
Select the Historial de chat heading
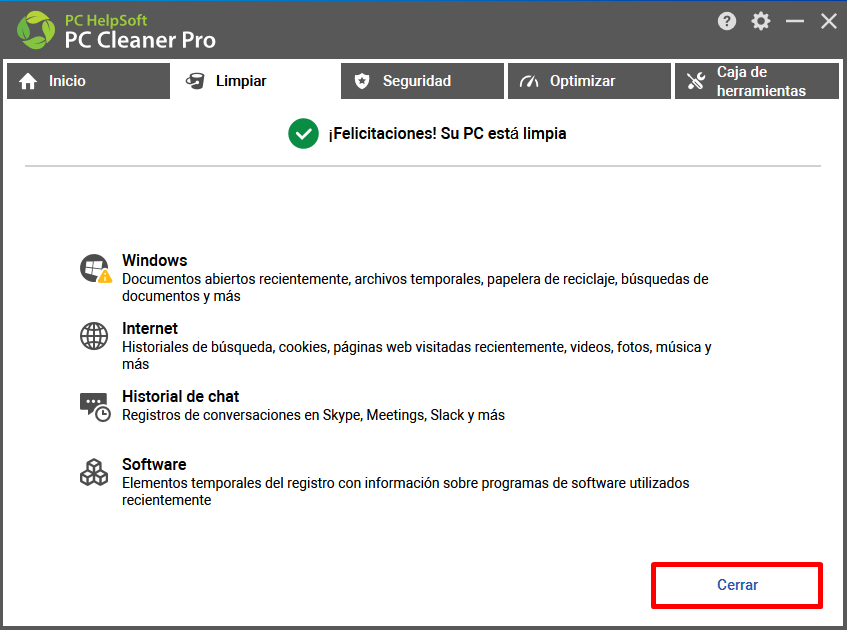tap(180, 397)
